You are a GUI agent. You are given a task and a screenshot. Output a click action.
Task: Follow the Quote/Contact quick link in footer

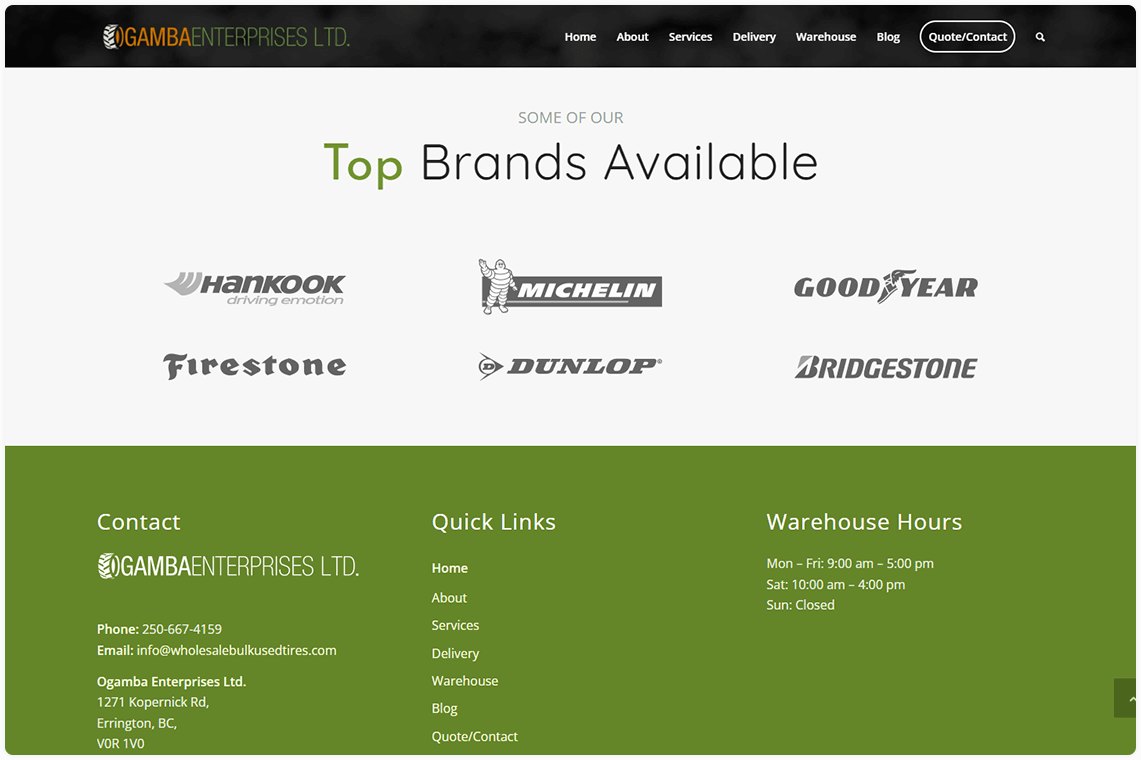[x=474, y=737]
